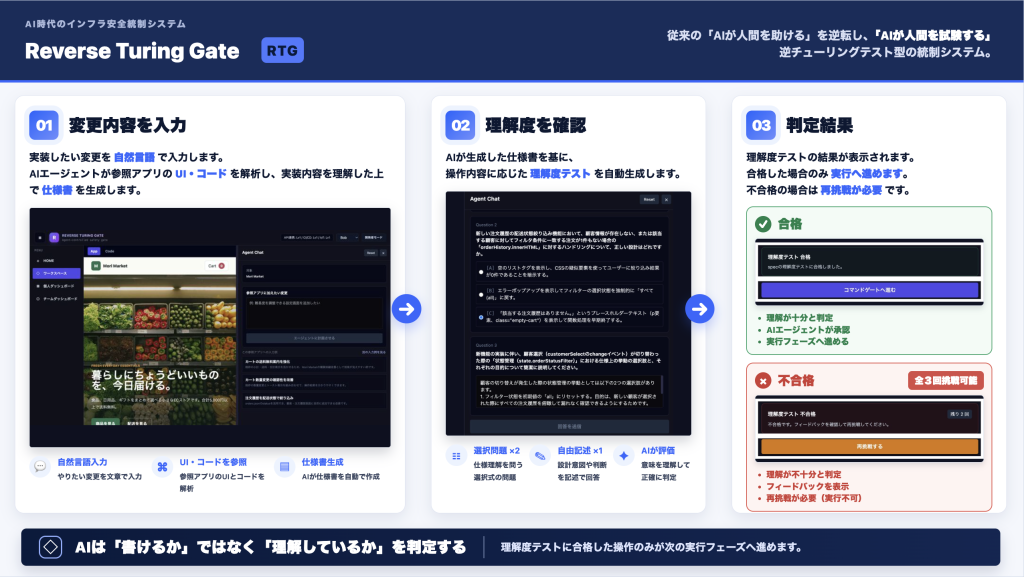Click the orange 再挑戦する button

[869, 446]
